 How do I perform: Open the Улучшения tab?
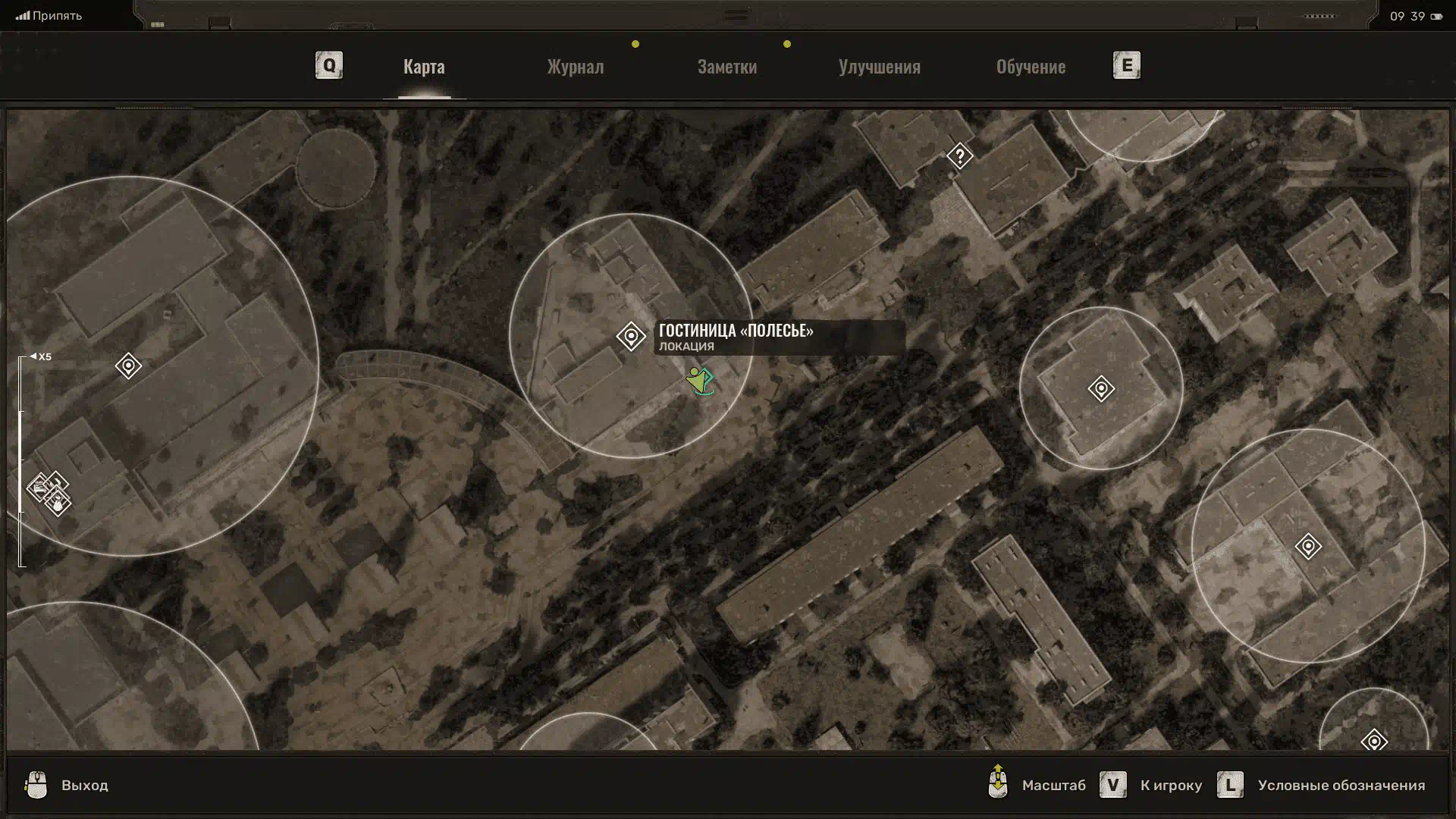coord(879,67)
